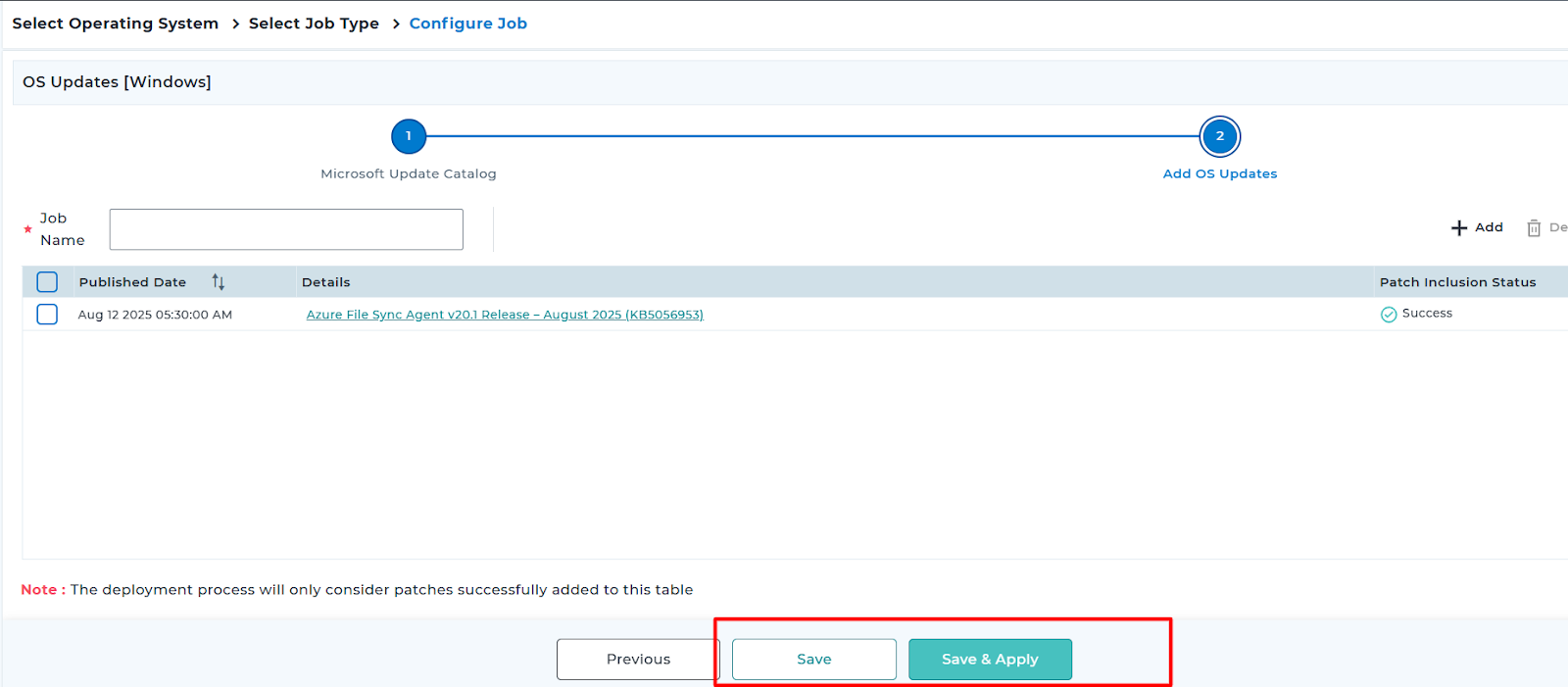
Task: Click the Save & Apply button
Action: click(990, 660)
